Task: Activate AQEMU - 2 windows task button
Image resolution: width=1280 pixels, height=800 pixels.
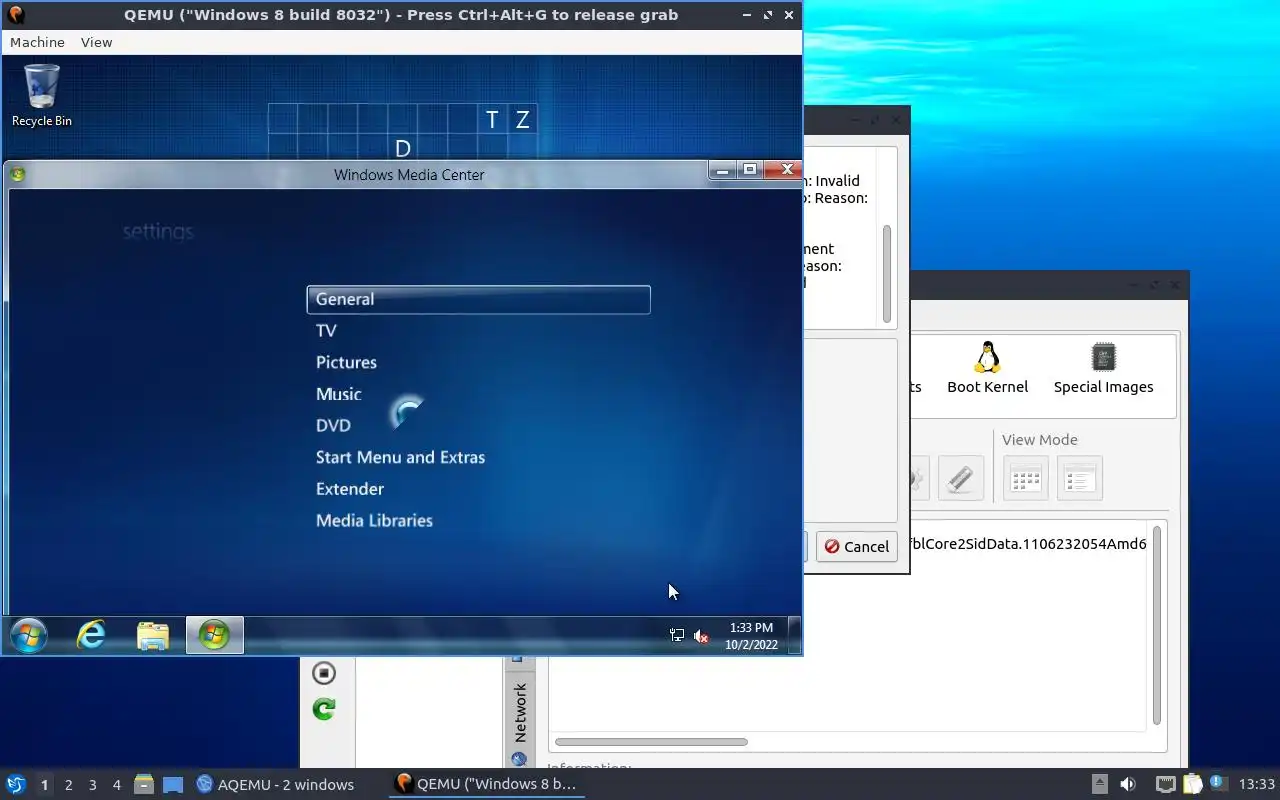Action: point(276,784)
